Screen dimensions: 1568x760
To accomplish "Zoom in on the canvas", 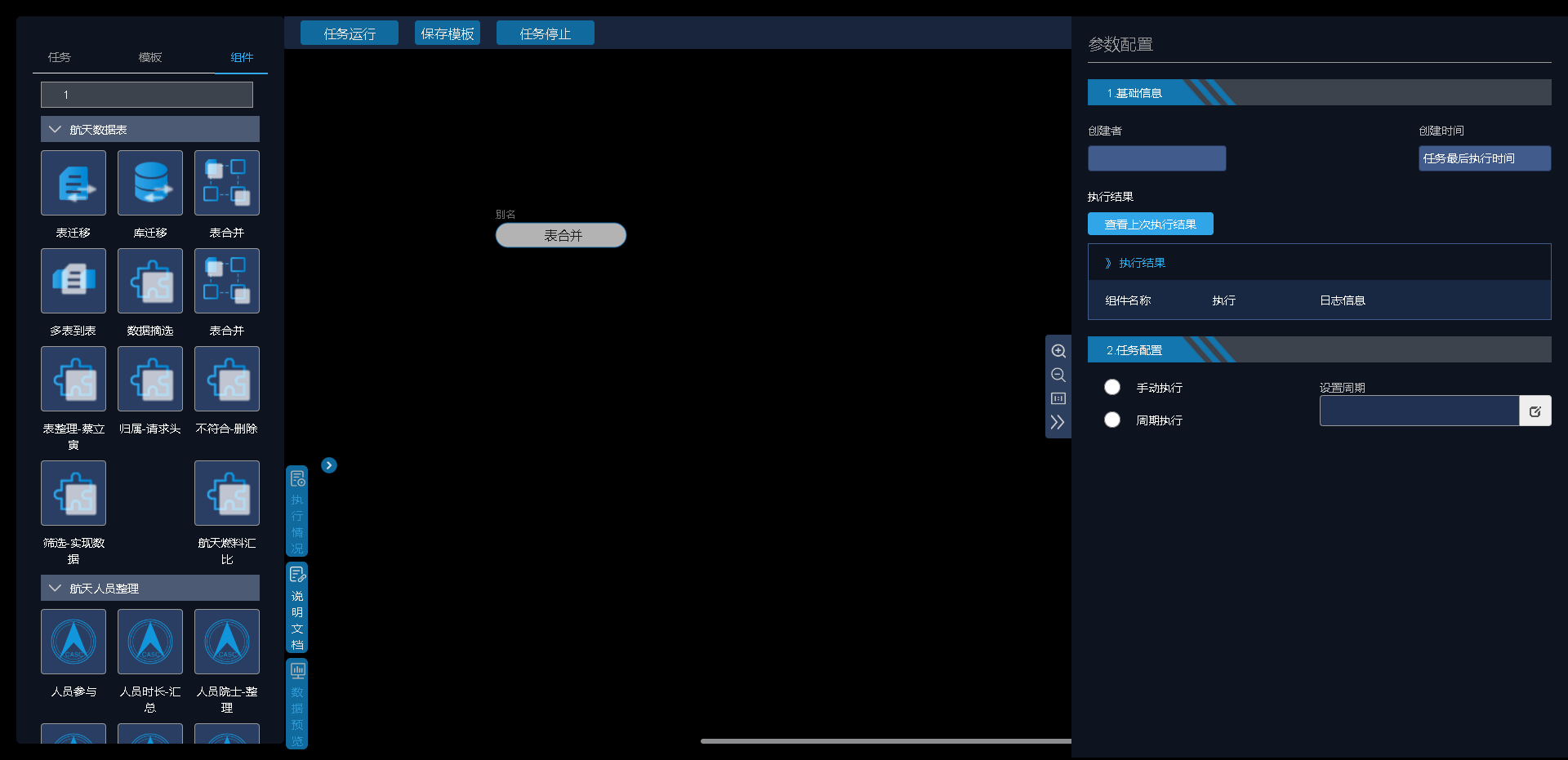I will 1058,351.
